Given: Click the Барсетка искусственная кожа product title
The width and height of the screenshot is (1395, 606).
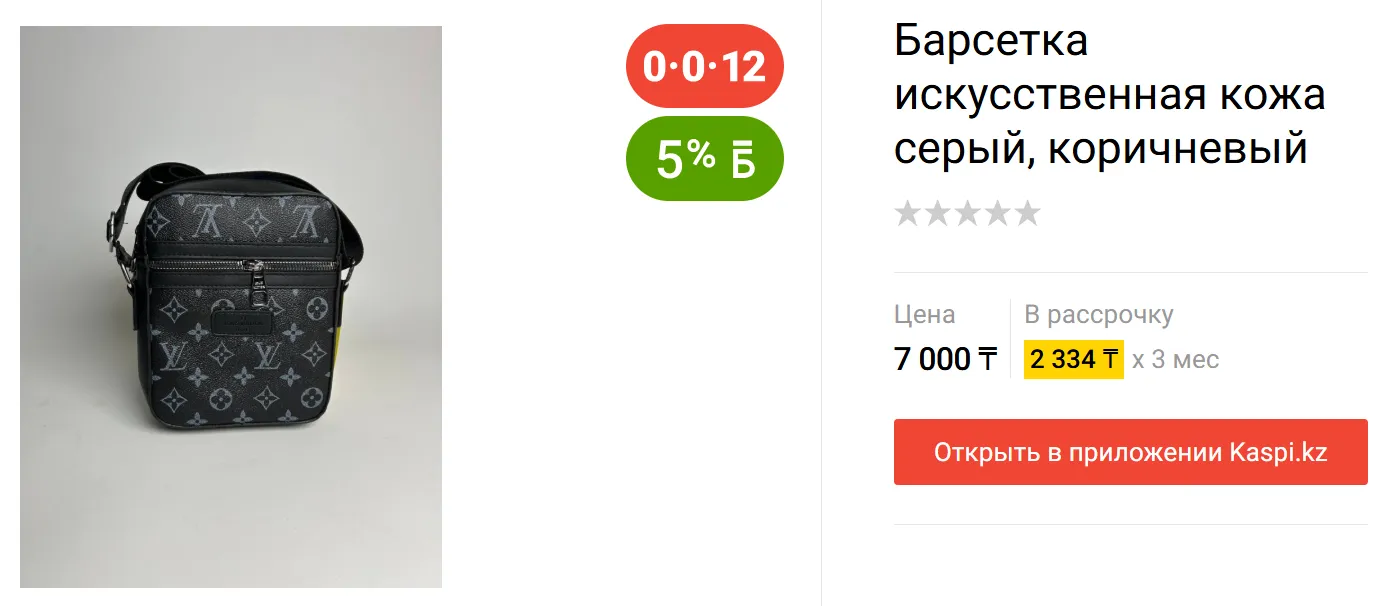Looking at the screenshot, I should click(x=1110, y=95).
